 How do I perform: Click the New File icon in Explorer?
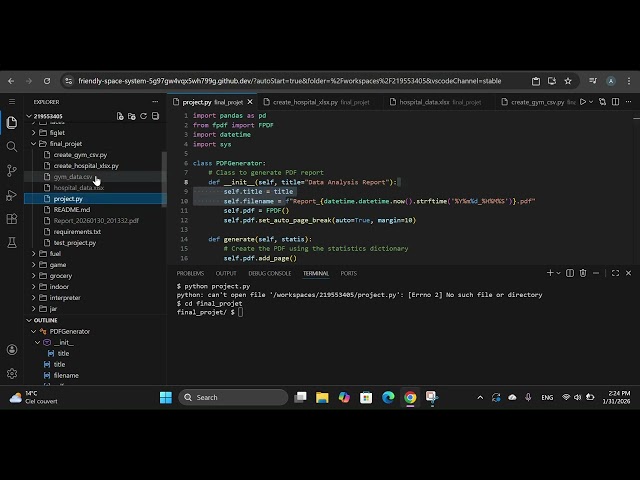pos(120,116)
